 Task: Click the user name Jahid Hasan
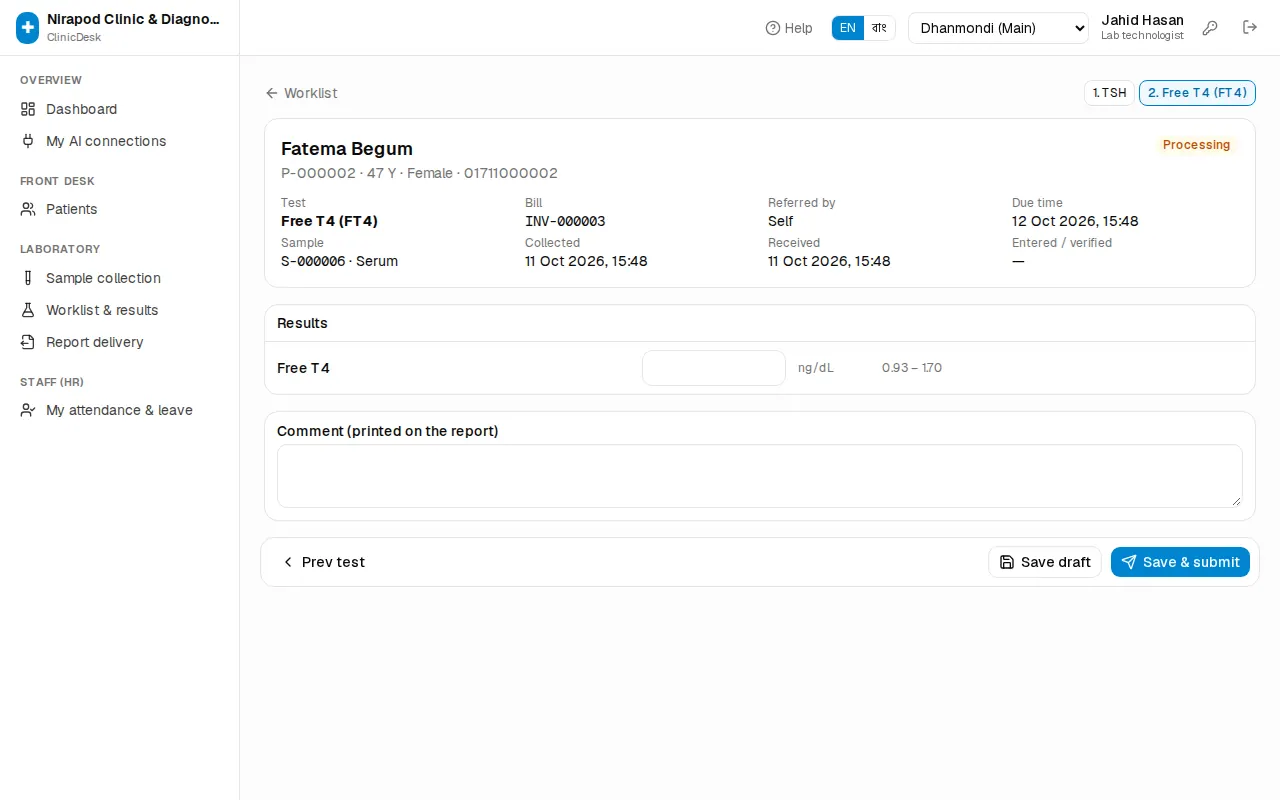(x=1142, y=20)
